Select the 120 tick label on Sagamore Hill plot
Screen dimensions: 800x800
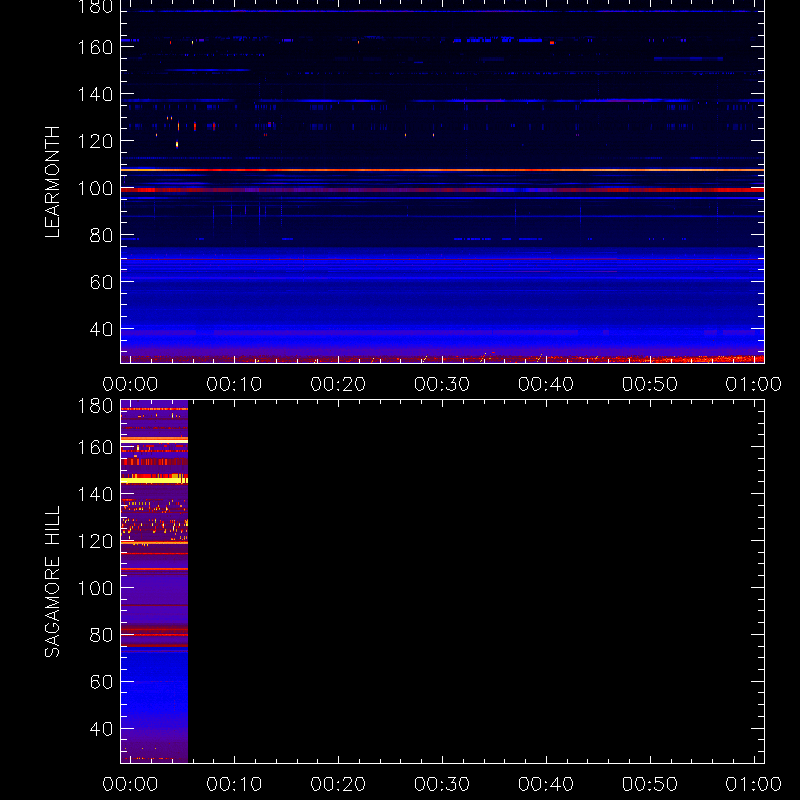click(95, 541)
